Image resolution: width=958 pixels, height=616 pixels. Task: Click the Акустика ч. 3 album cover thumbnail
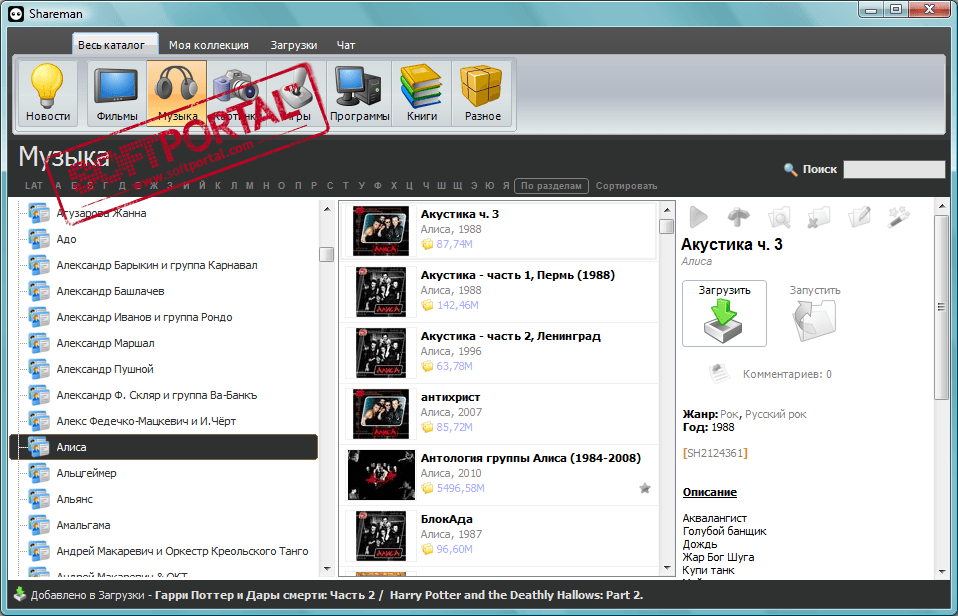(x=381, y=230)
